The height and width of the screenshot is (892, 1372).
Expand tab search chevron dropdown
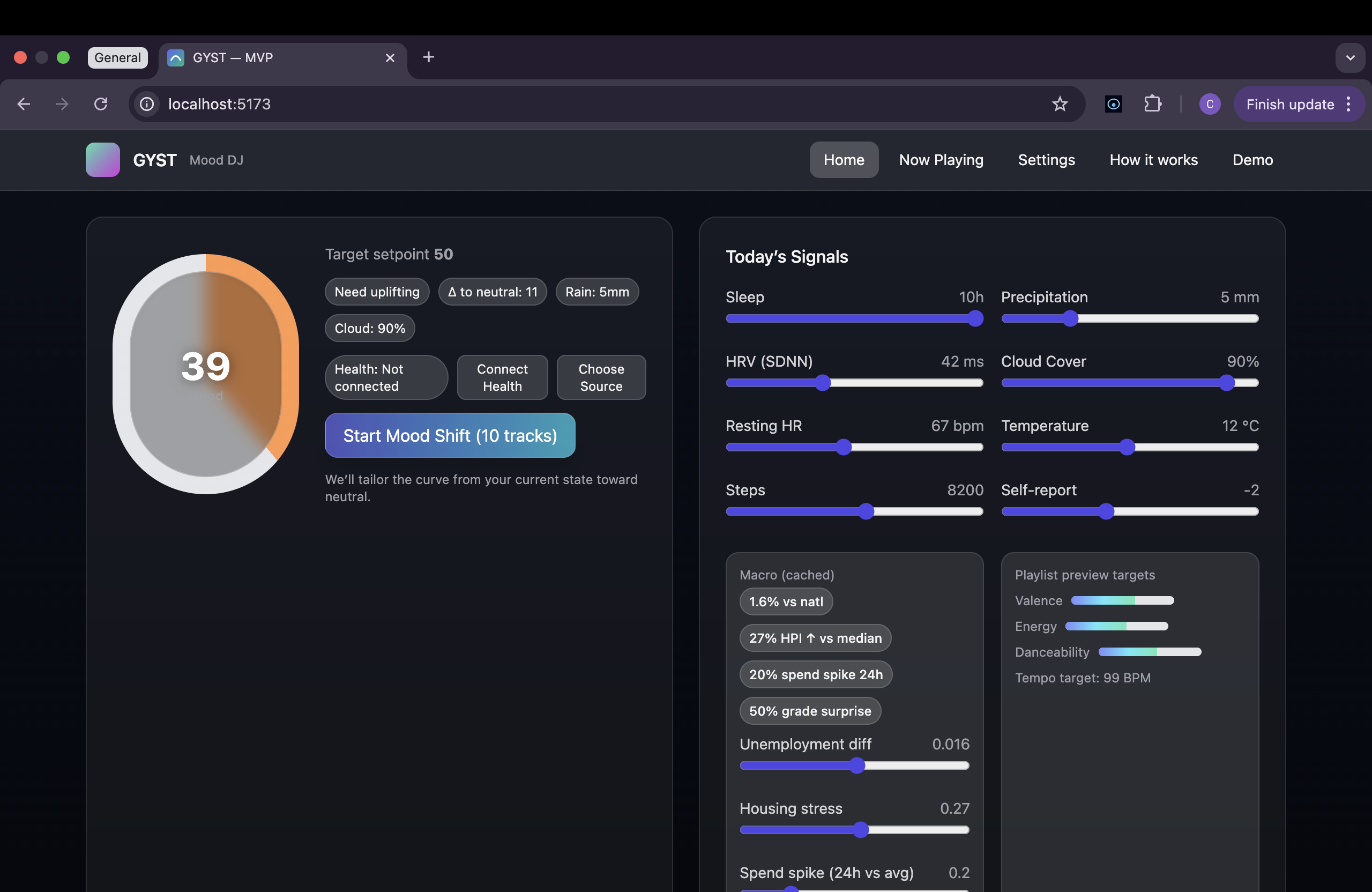point(1349,57)
